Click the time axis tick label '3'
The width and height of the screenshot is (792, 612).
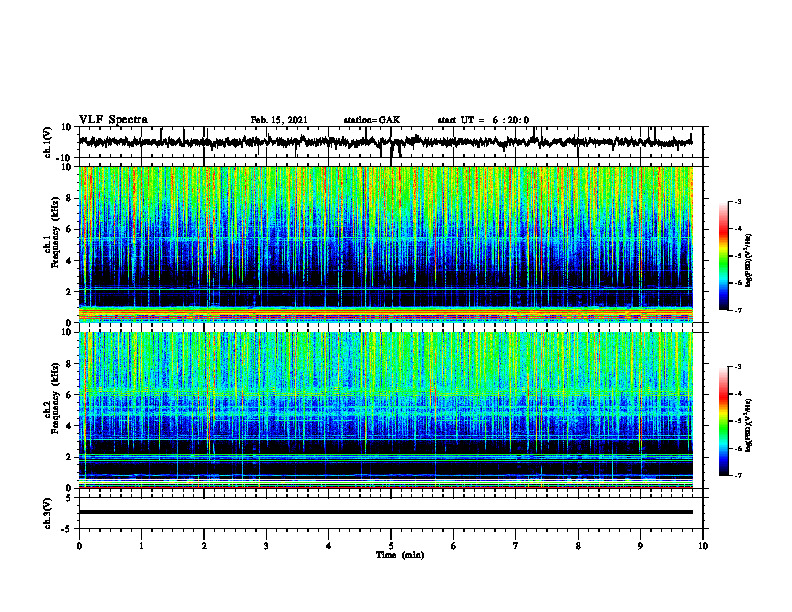click(266, 546)
